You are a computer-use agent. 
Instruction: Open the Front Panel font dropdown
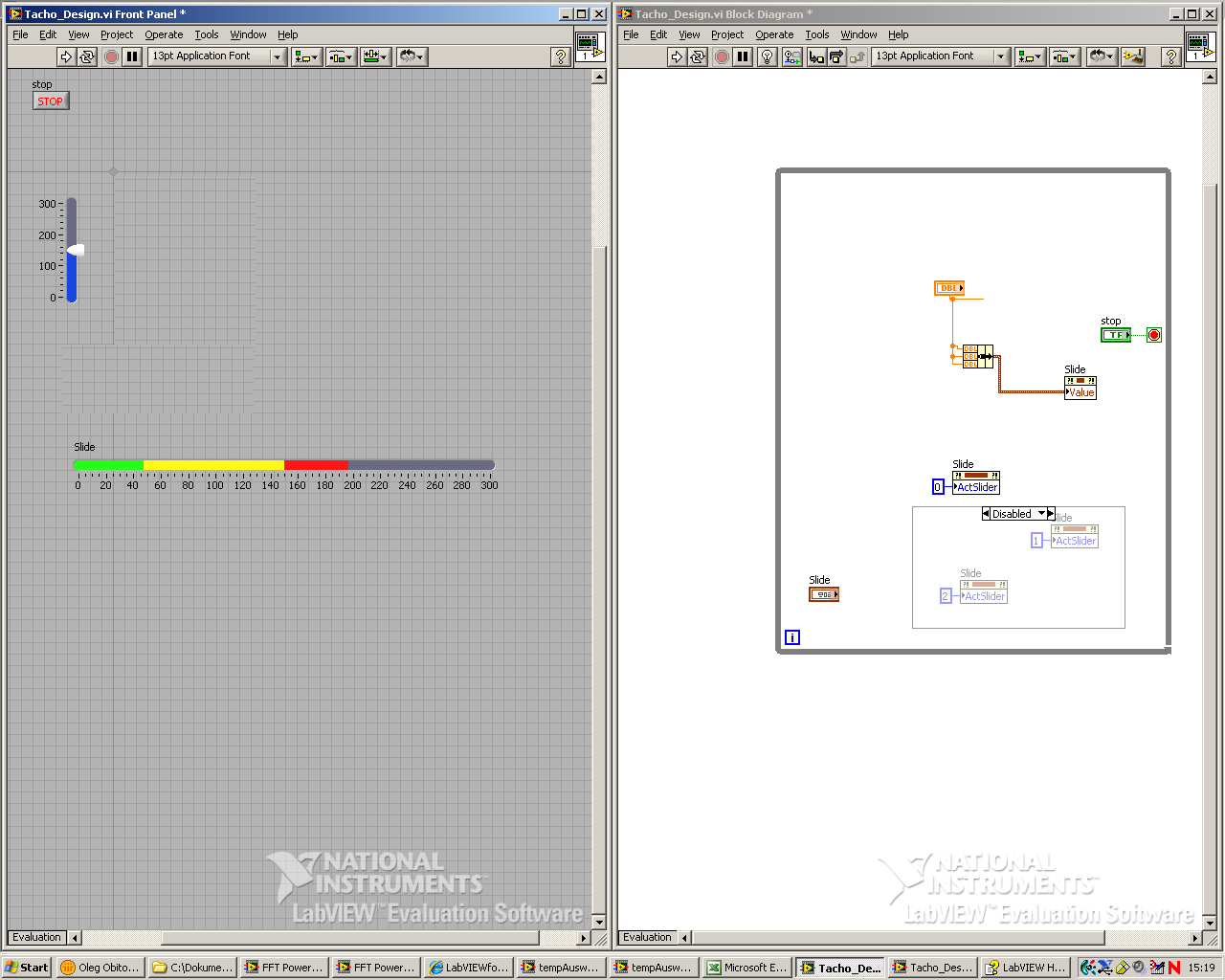[x=217, y=56]
